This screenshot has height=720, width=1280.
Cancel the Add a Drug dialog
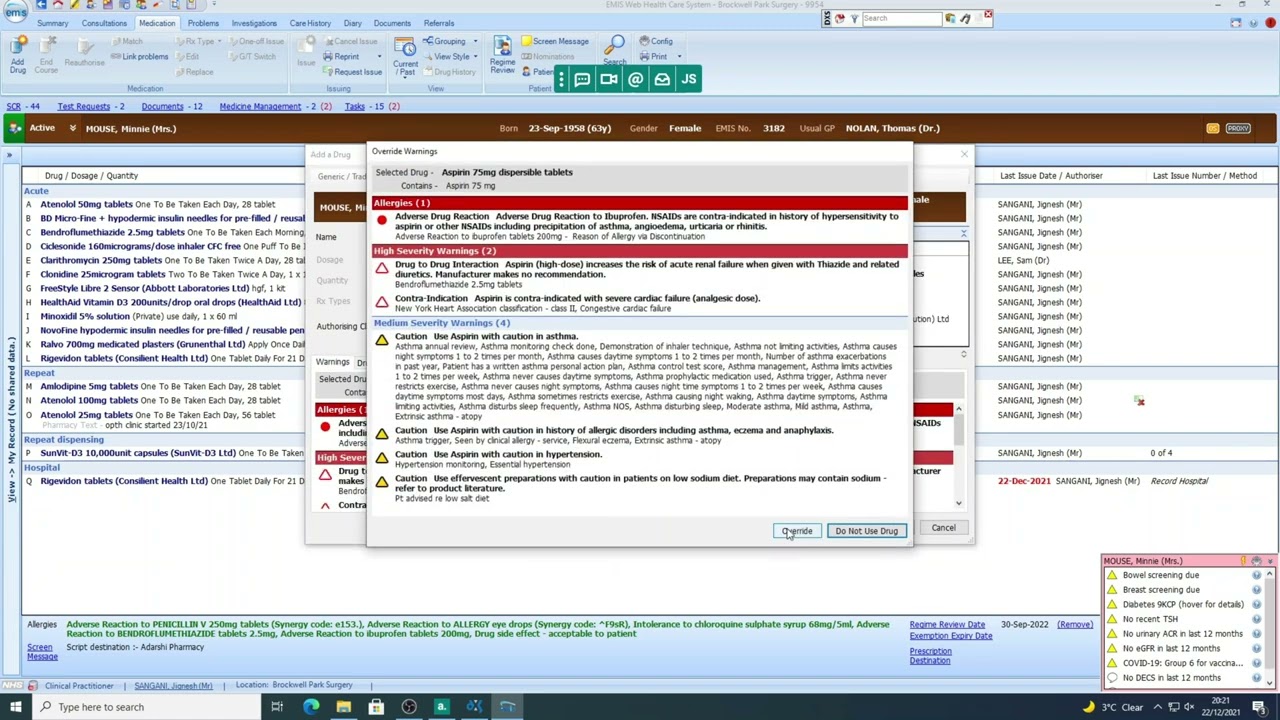(943, 528)
